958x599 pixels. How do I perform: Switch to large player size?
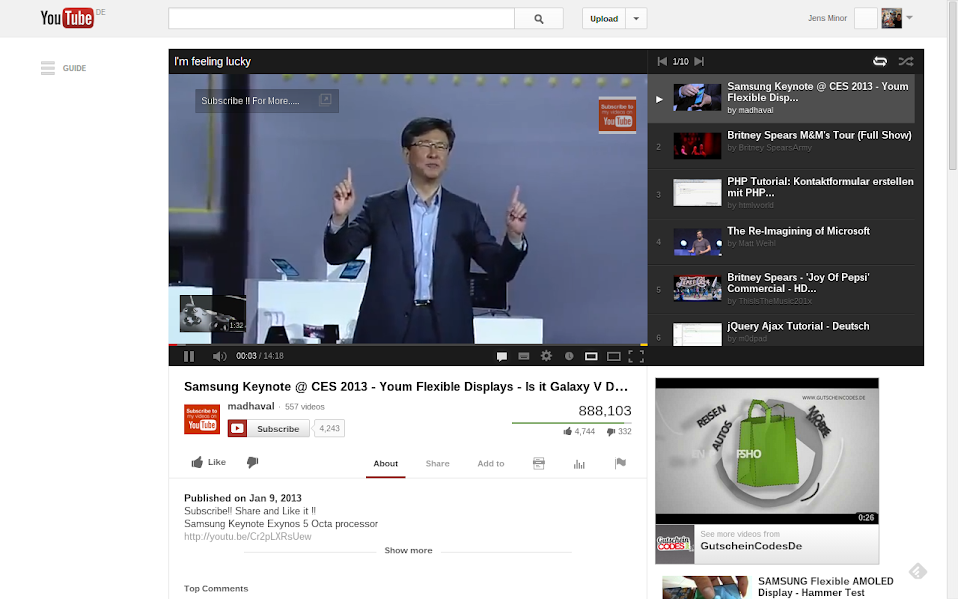pyautogui.click(x=613, y=356)
